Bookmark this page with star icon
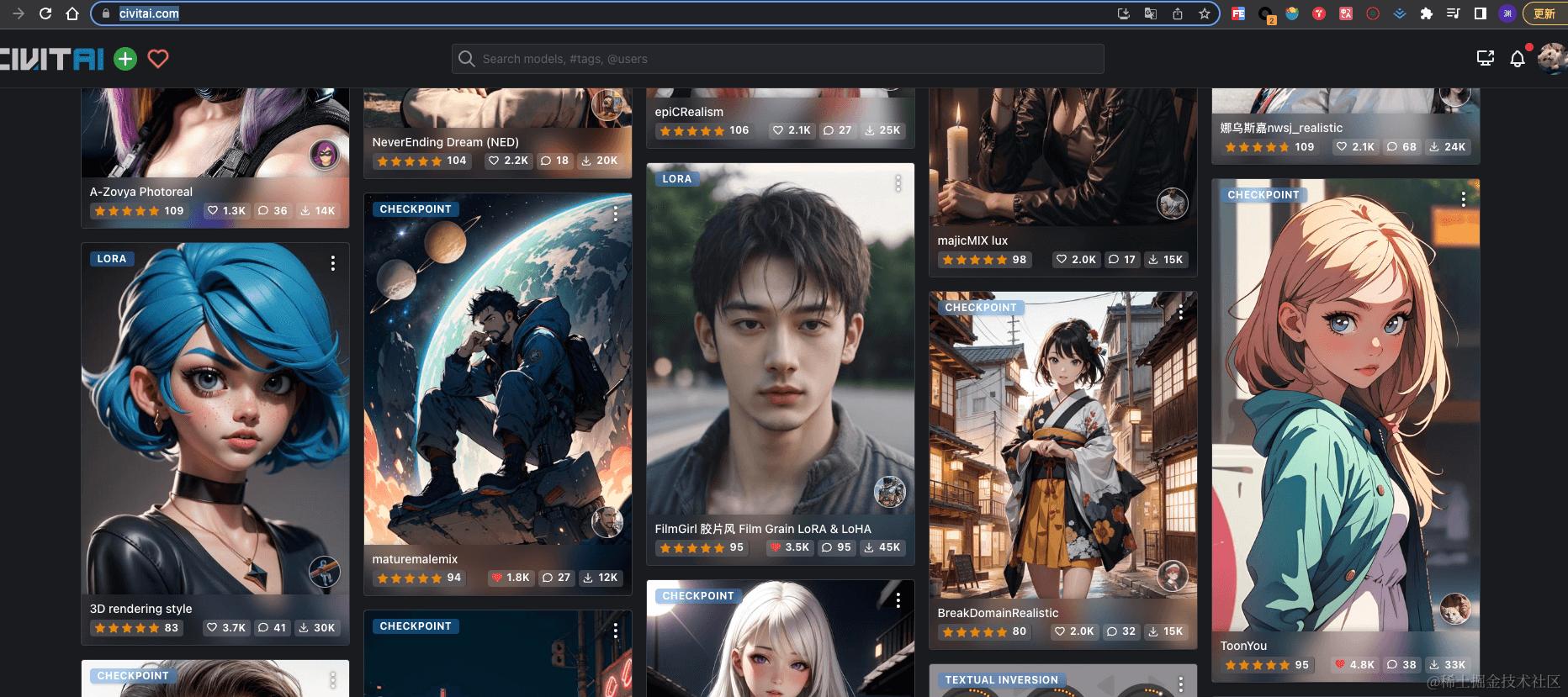The height and width of the screenshot is (697, 1568). (1205, 13)
